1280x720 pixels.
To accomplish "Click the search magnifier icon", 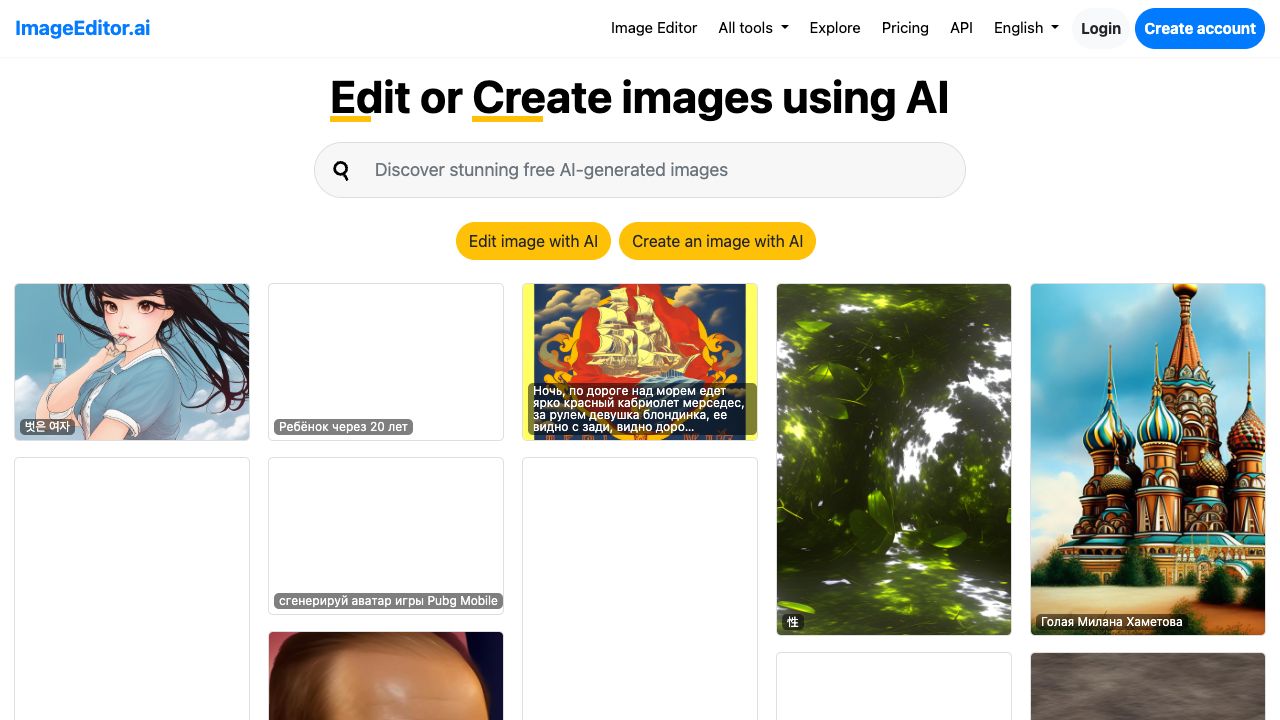I will (x=341, y=170).
